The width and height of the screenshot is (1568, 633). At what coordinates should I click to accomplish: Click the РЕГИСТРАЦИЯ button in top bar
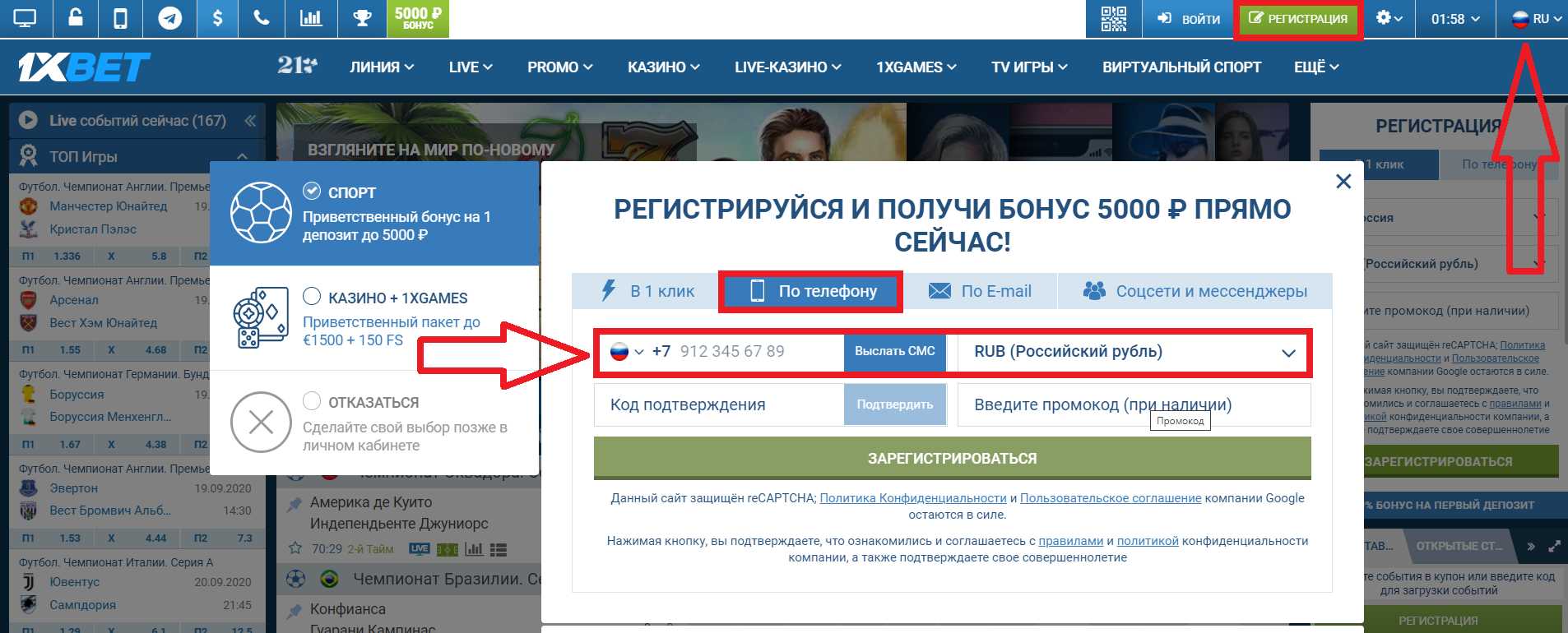point(1298,18)
